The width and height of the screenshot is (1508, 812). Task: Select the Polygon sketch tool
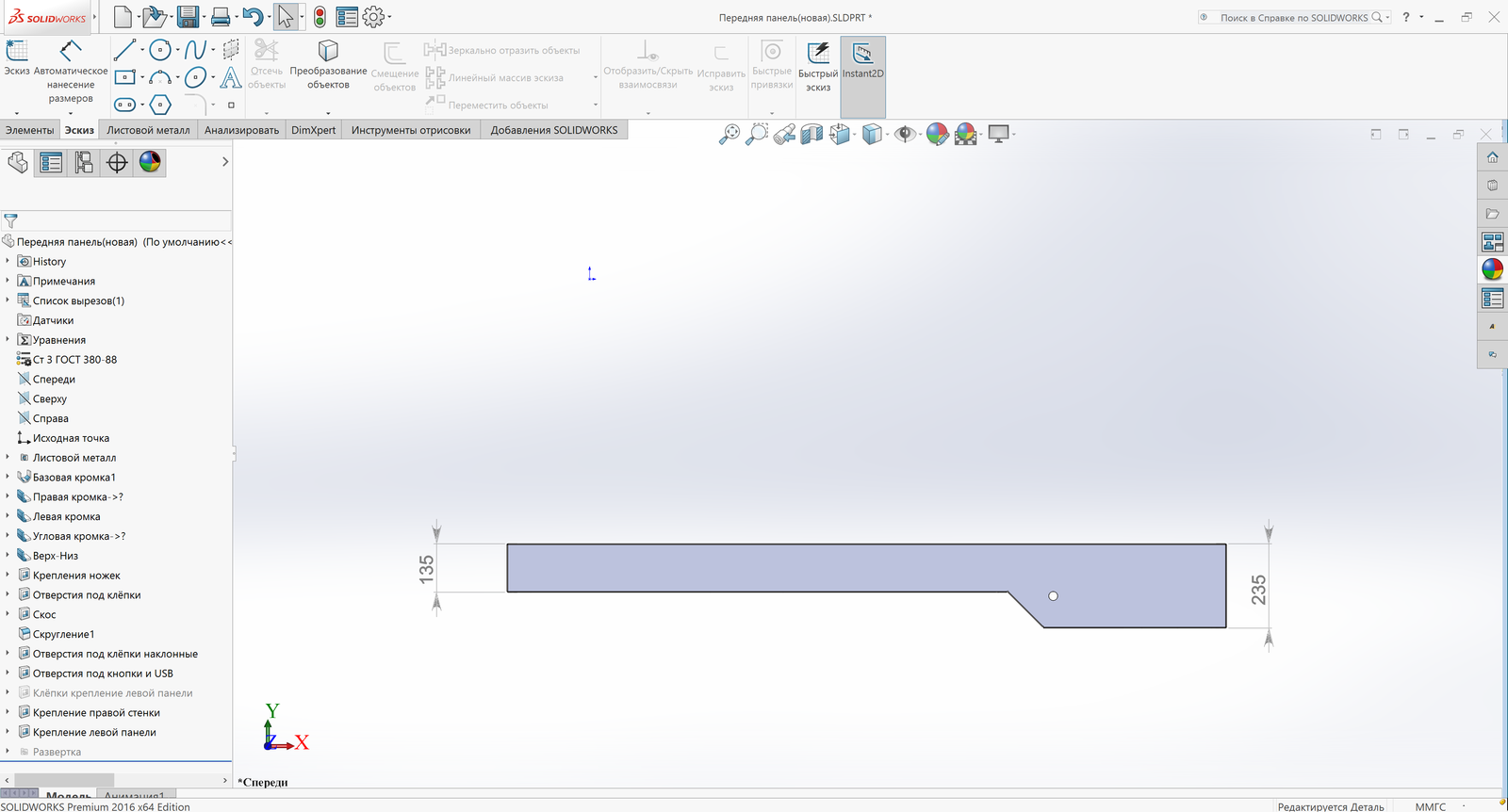tap(160, 105)
